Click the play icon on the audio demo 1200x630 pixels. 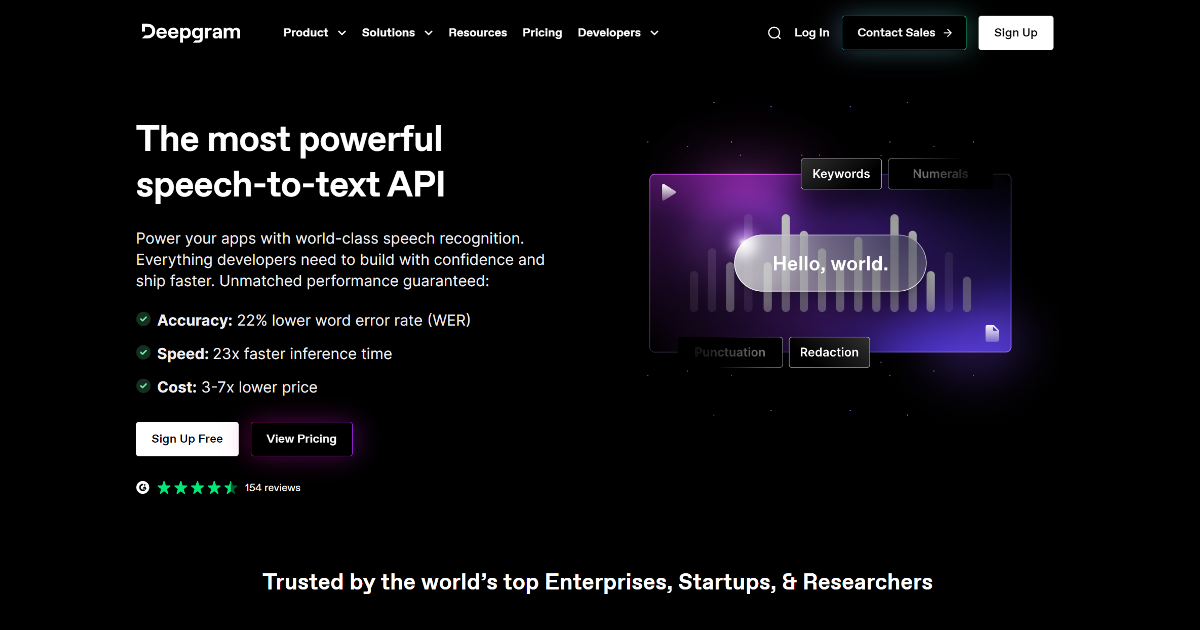pyautogui.click(x=668, y=192)
